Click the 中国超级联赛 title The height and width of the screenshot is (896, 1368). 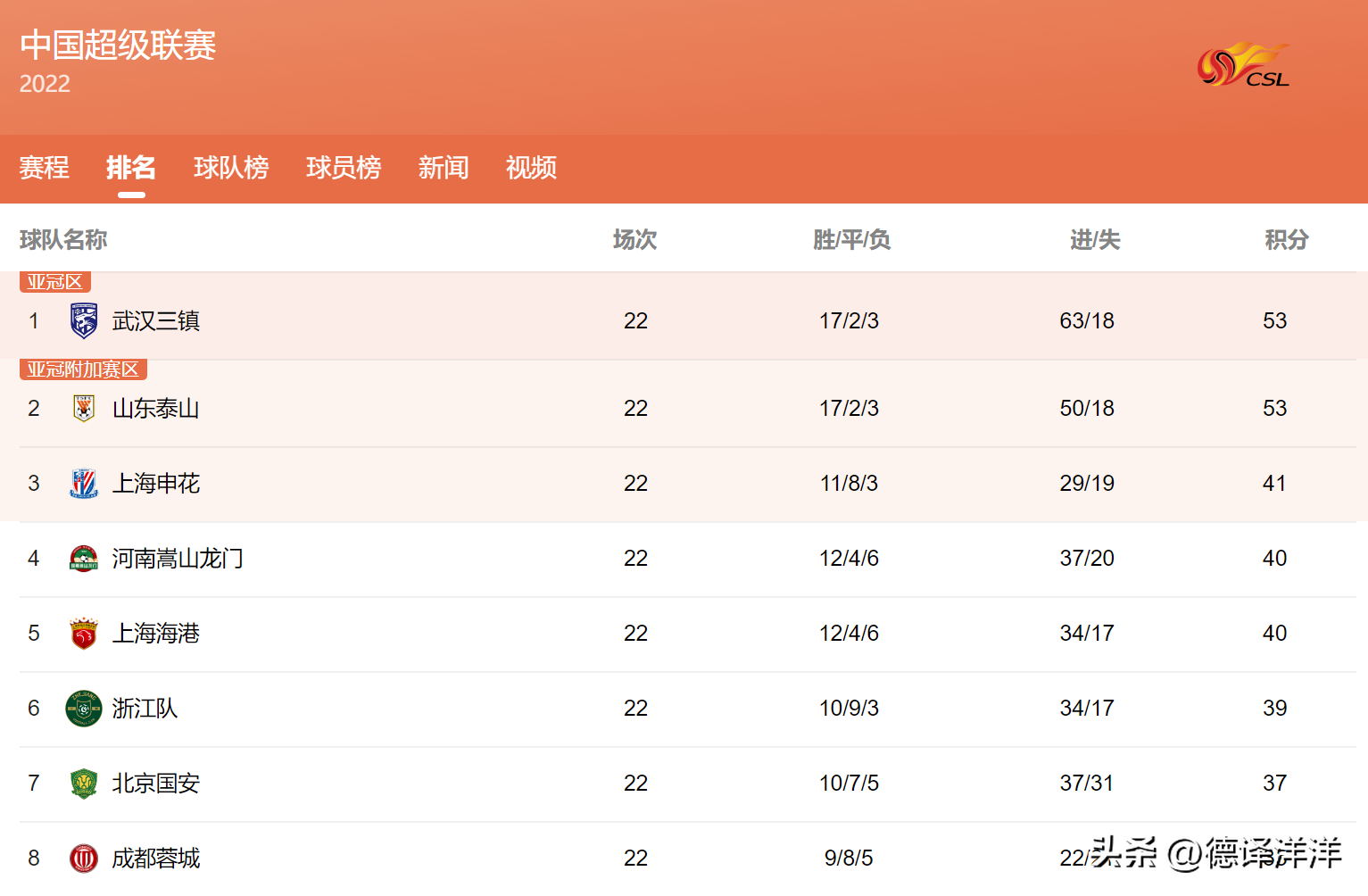coord(118,45)
